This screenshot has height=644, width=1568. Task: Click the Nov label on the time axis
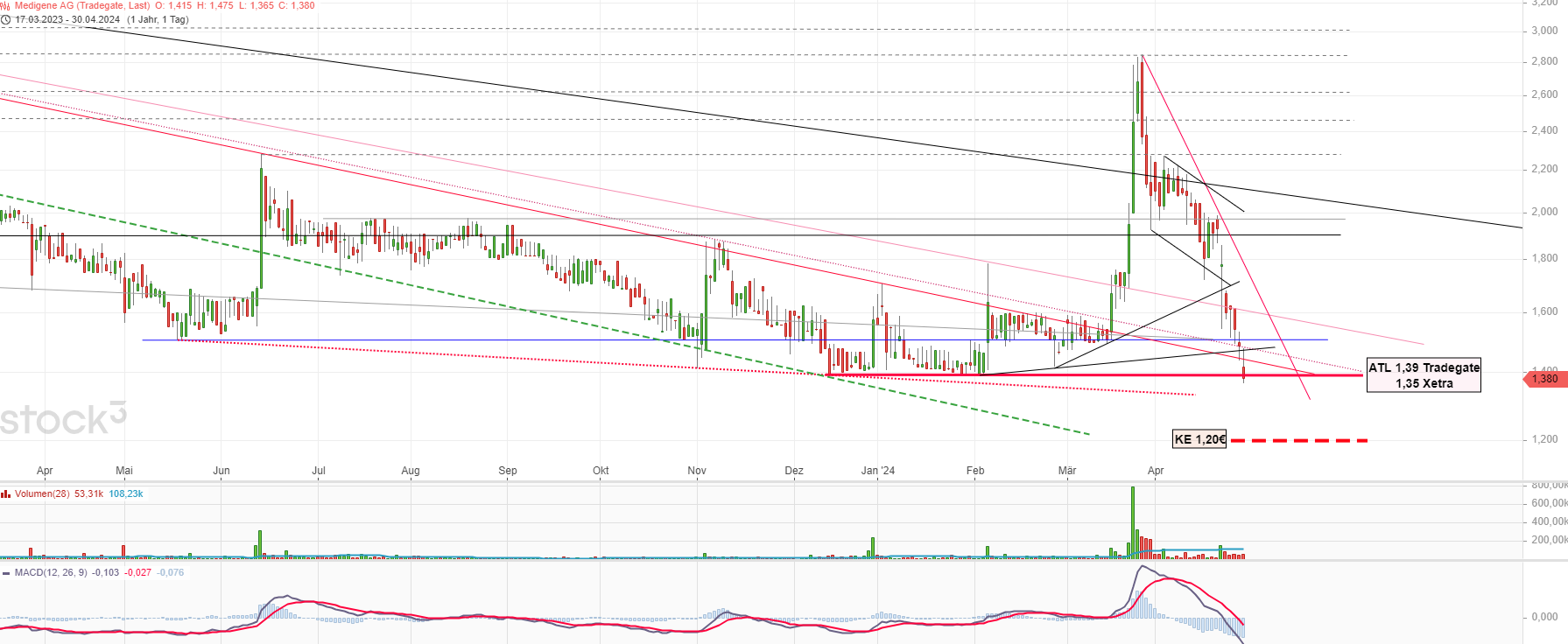[697, 471]
